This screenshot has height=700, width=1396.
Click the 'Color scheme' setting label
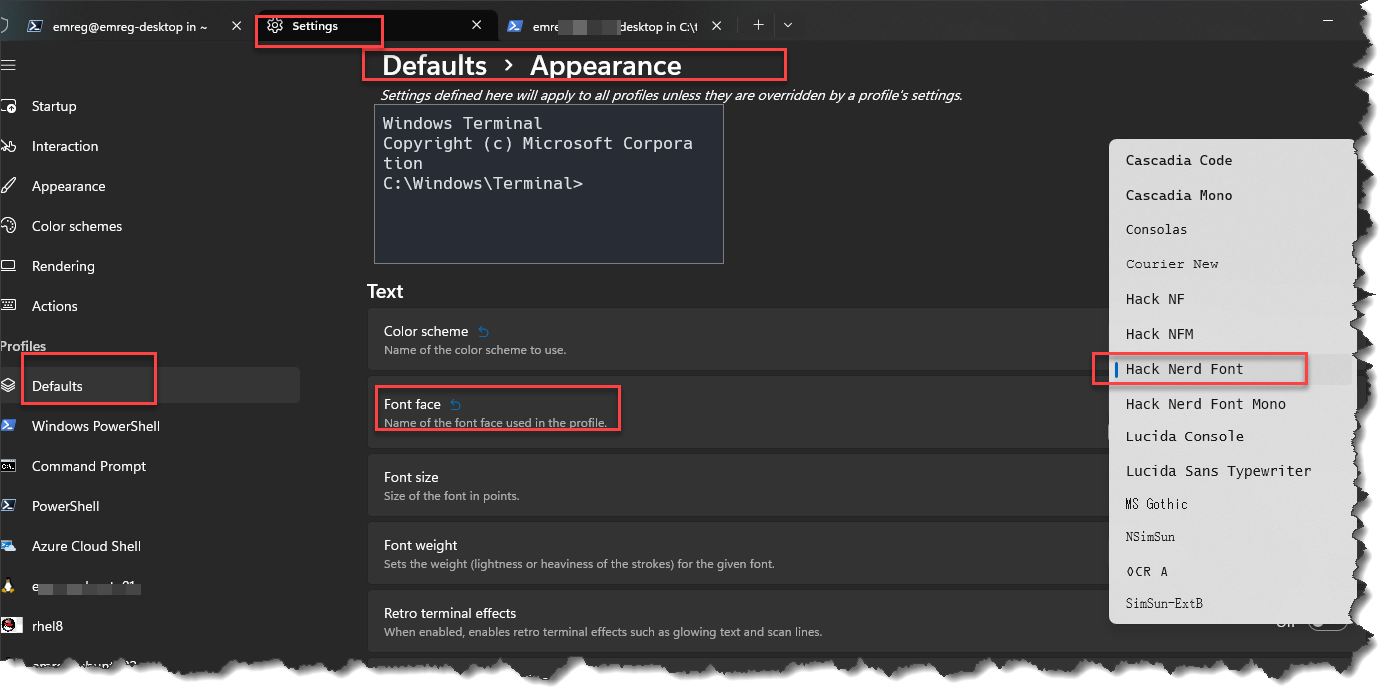[426, 331]
